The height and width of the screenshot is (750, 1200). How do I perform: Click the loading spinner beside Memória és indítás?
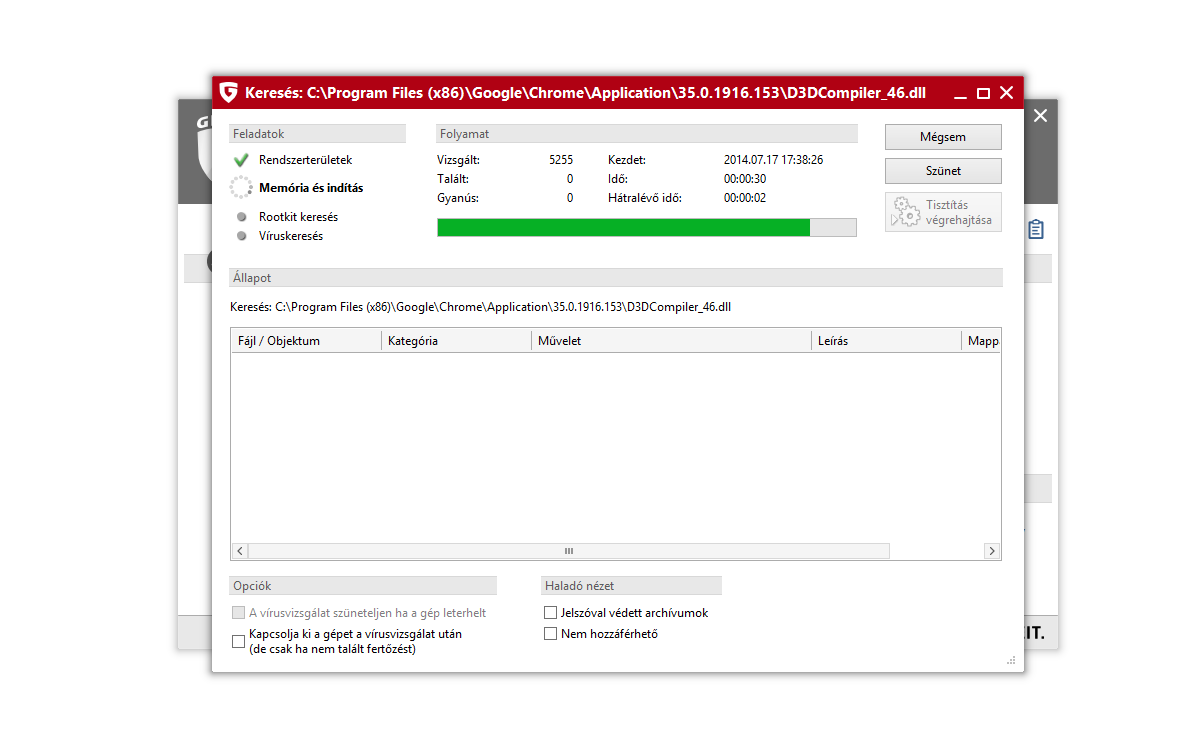click(240, 187)
